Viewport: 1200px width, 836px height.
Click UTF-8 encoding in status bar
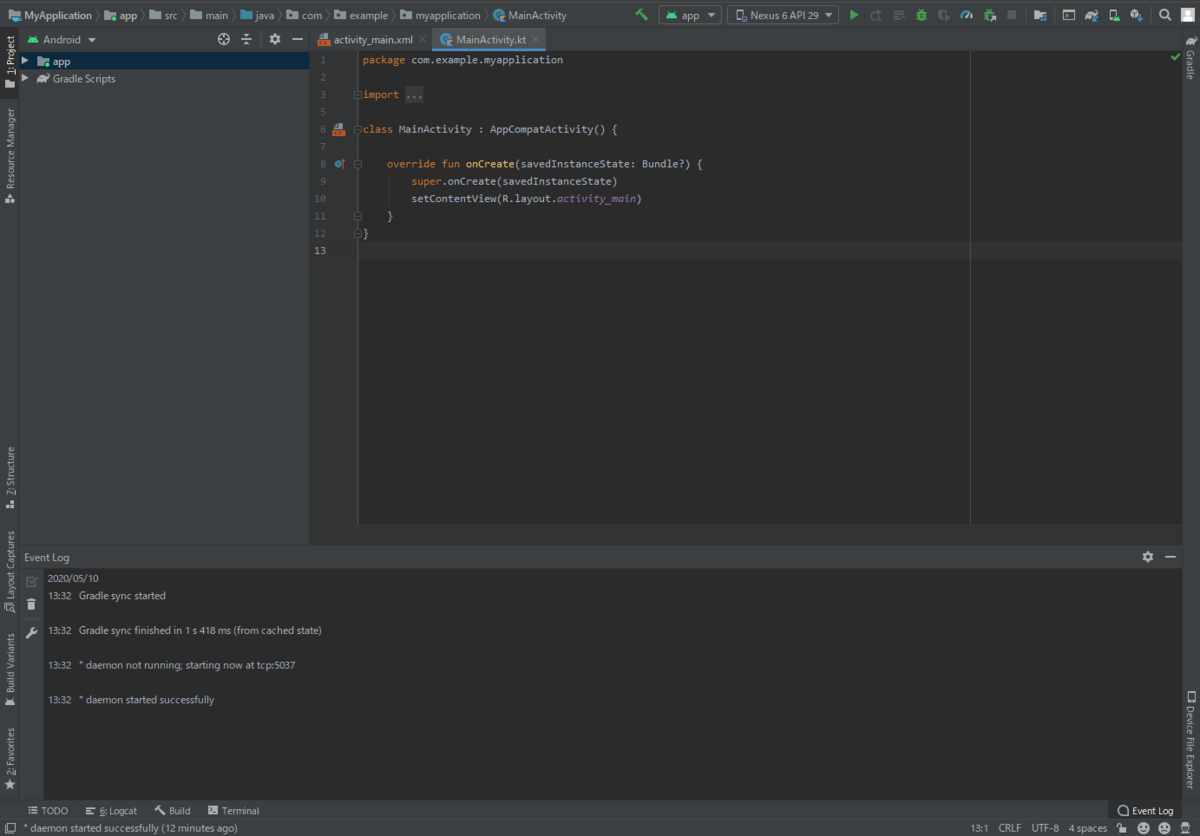[1044, 828]
